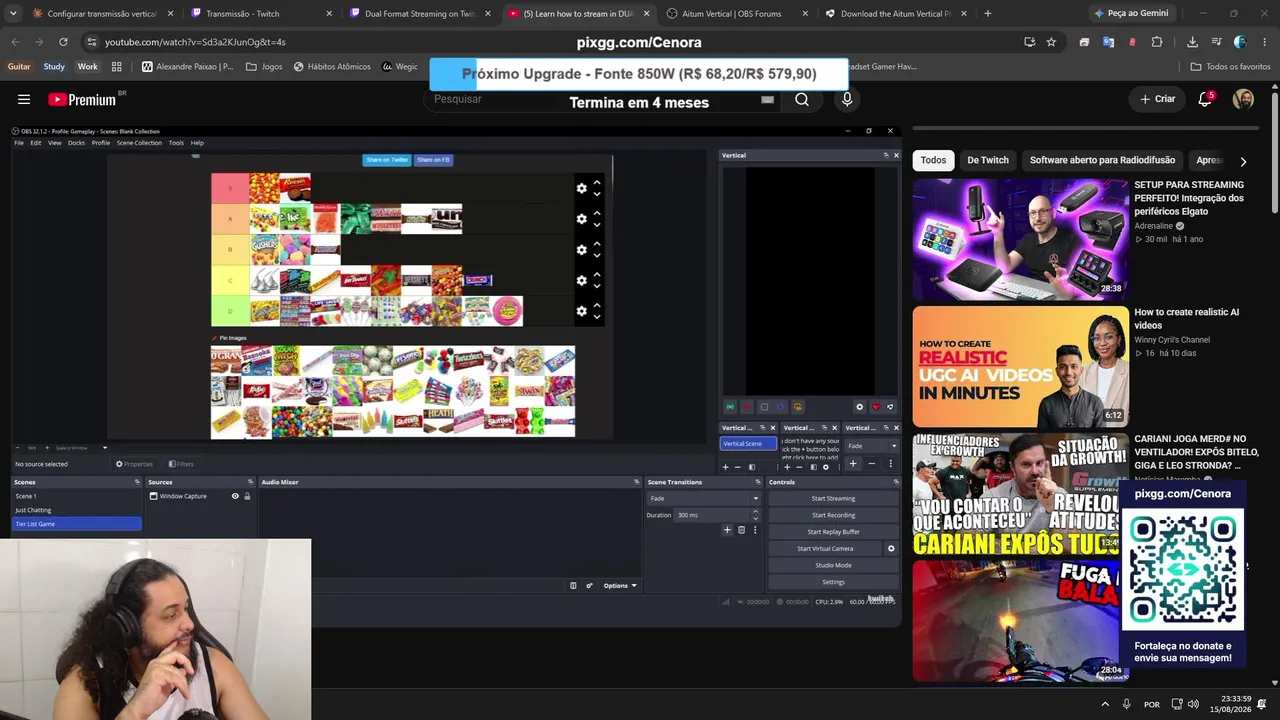The width and height of the screenshot is (1280, 720).
Task: Open the virtual camera settings gear
Action: tap(891, 548)
